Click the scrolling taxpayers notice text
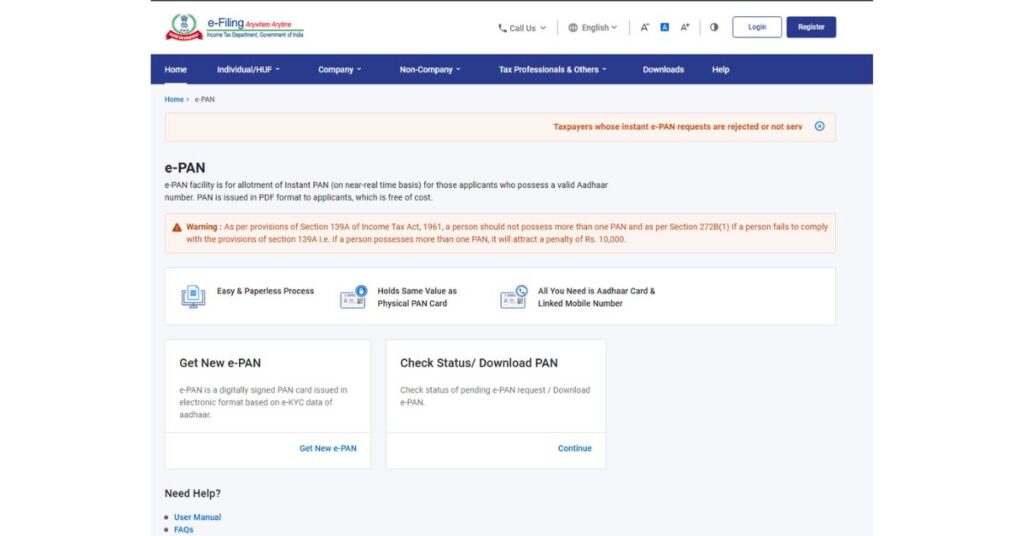Screen dimensions: 1024x536 point(678,127)
